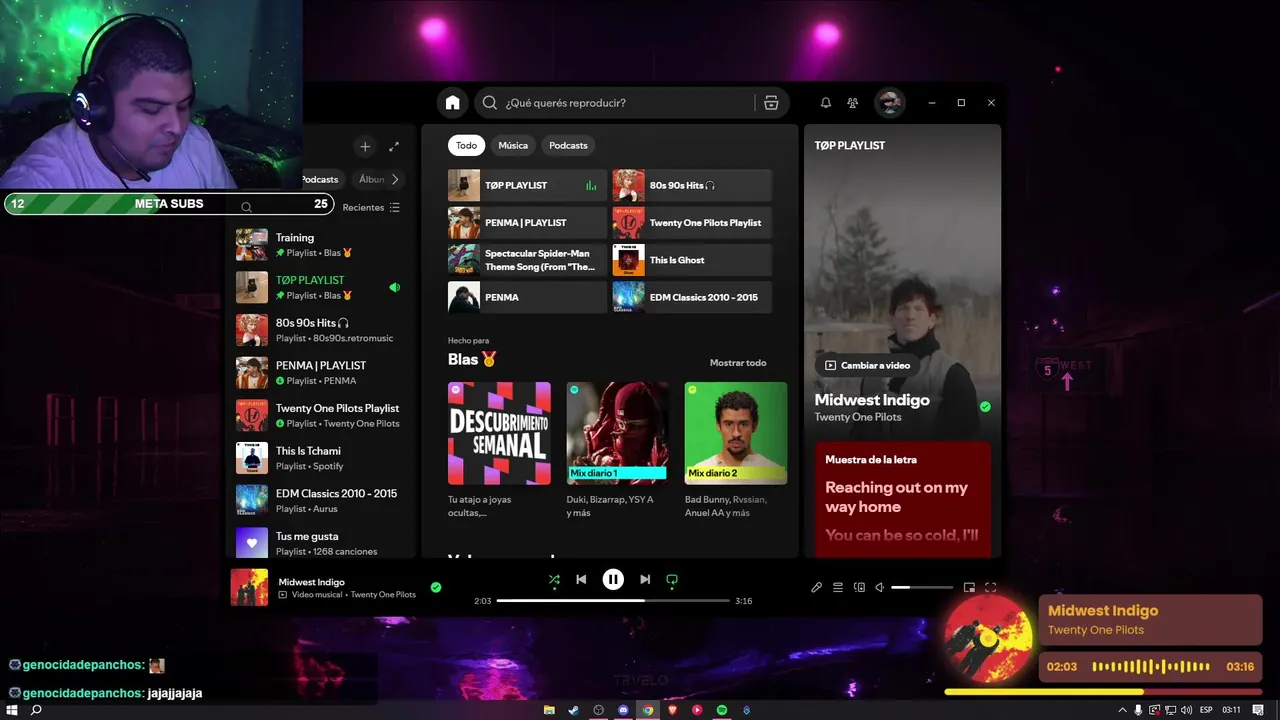The width and height of the screenshot is (1280, 720).
Task: Open connect to a device icon
Action: 859,587
